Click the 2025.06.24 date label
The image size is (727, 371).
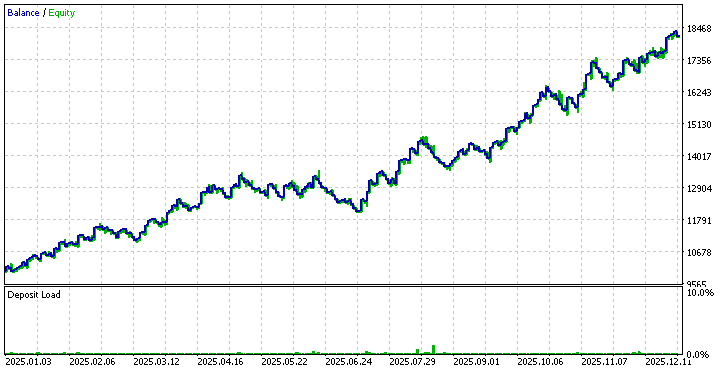349,362
